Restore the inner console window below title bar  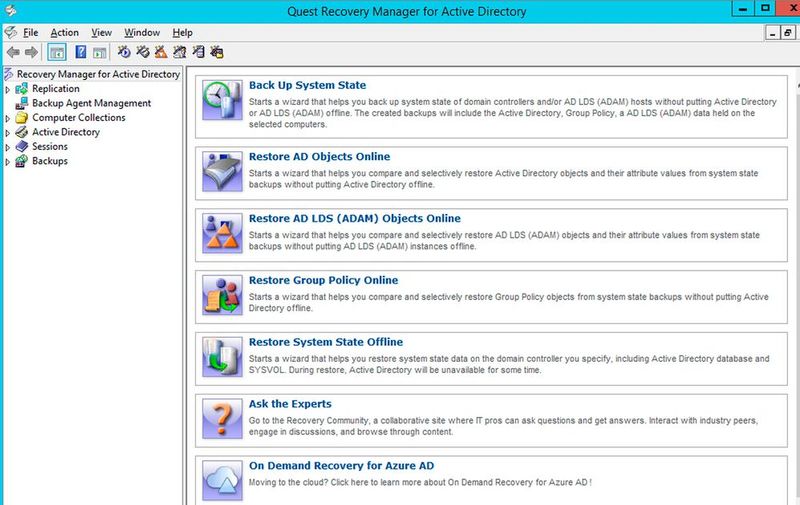coord(788,33)
